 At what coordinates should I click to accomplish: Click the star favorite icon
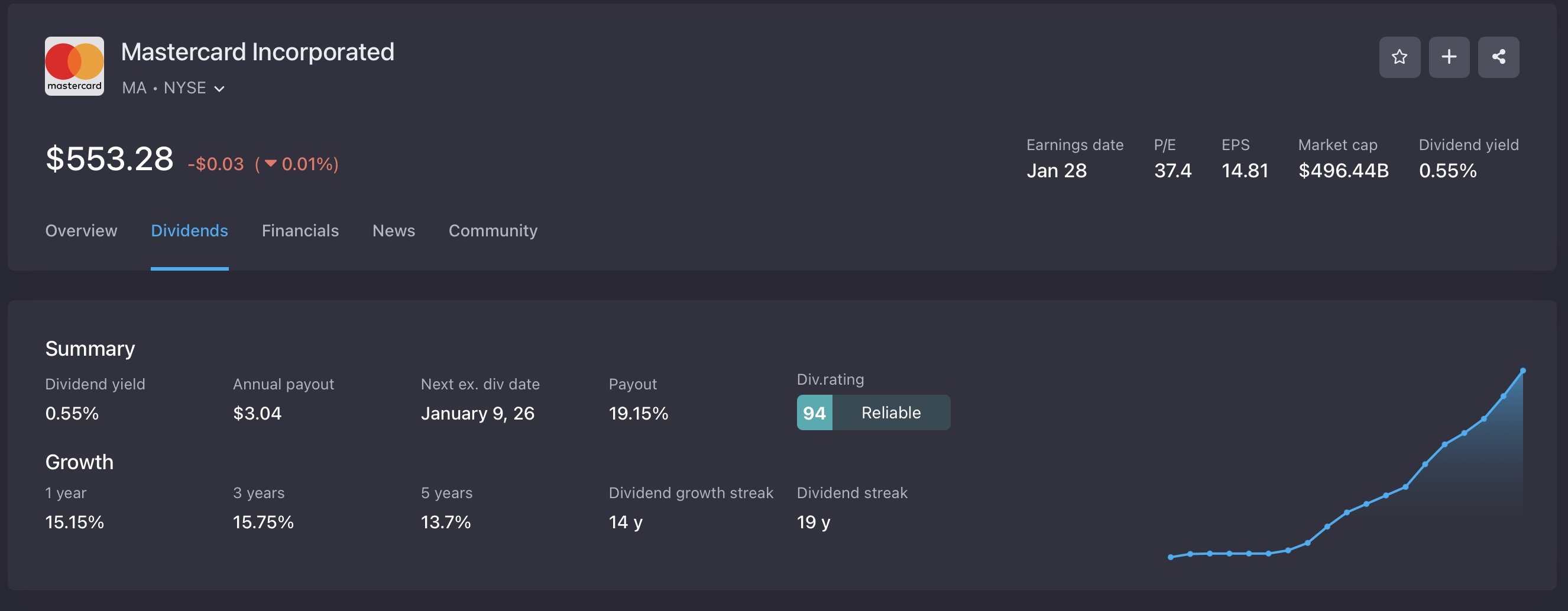(x=1399, y=57)
